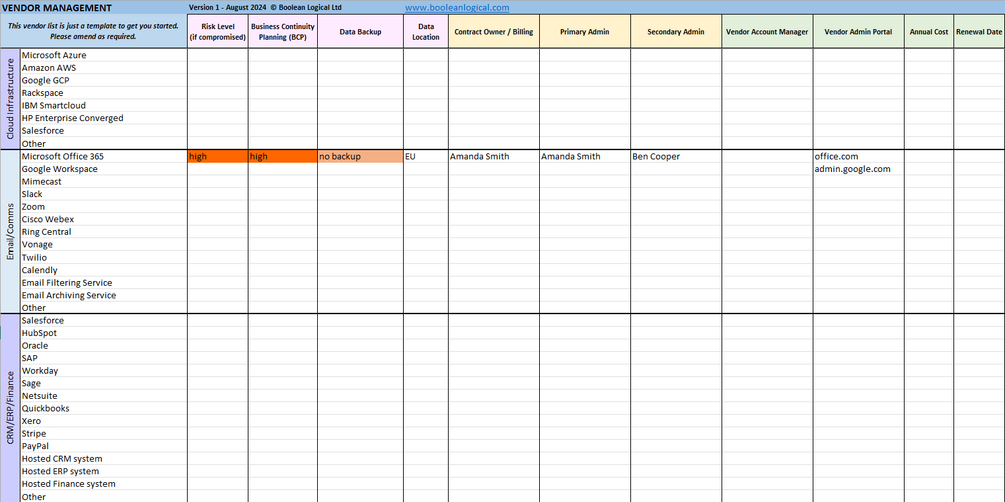Screen dimensions: 1005x502
Task: Click the Cisco Webex vendor cell
Action: (104, 219)
